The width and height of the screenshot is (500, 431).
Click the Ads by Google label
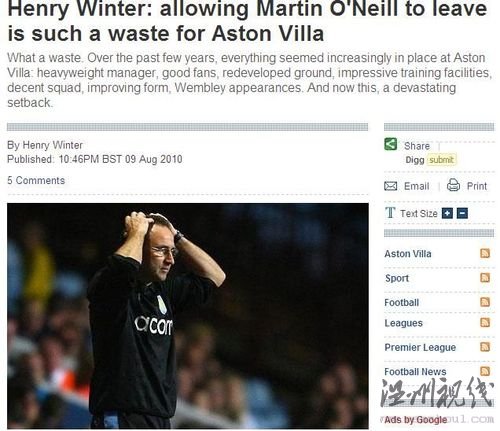(x=415, y=420)
